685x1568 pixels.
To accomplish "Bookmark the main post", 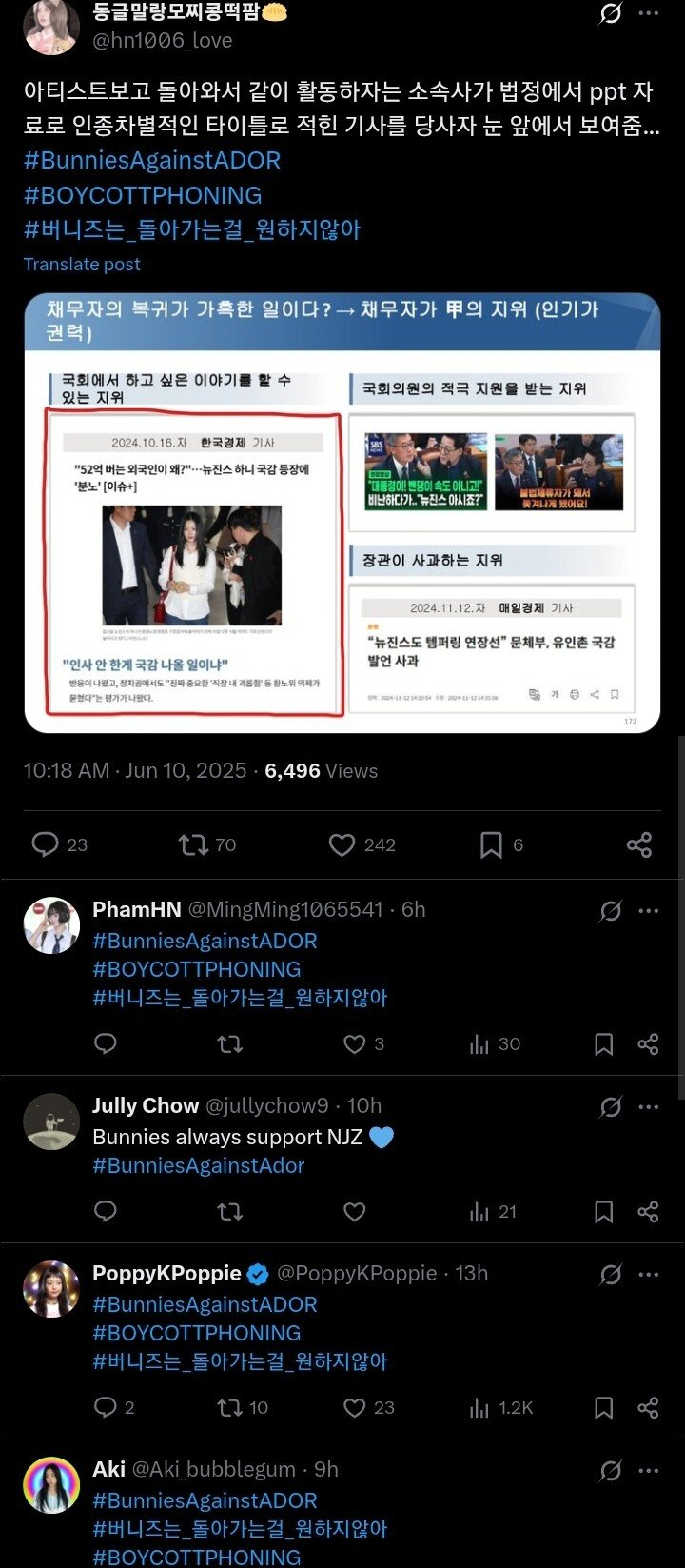I will [x=501, y=844].
